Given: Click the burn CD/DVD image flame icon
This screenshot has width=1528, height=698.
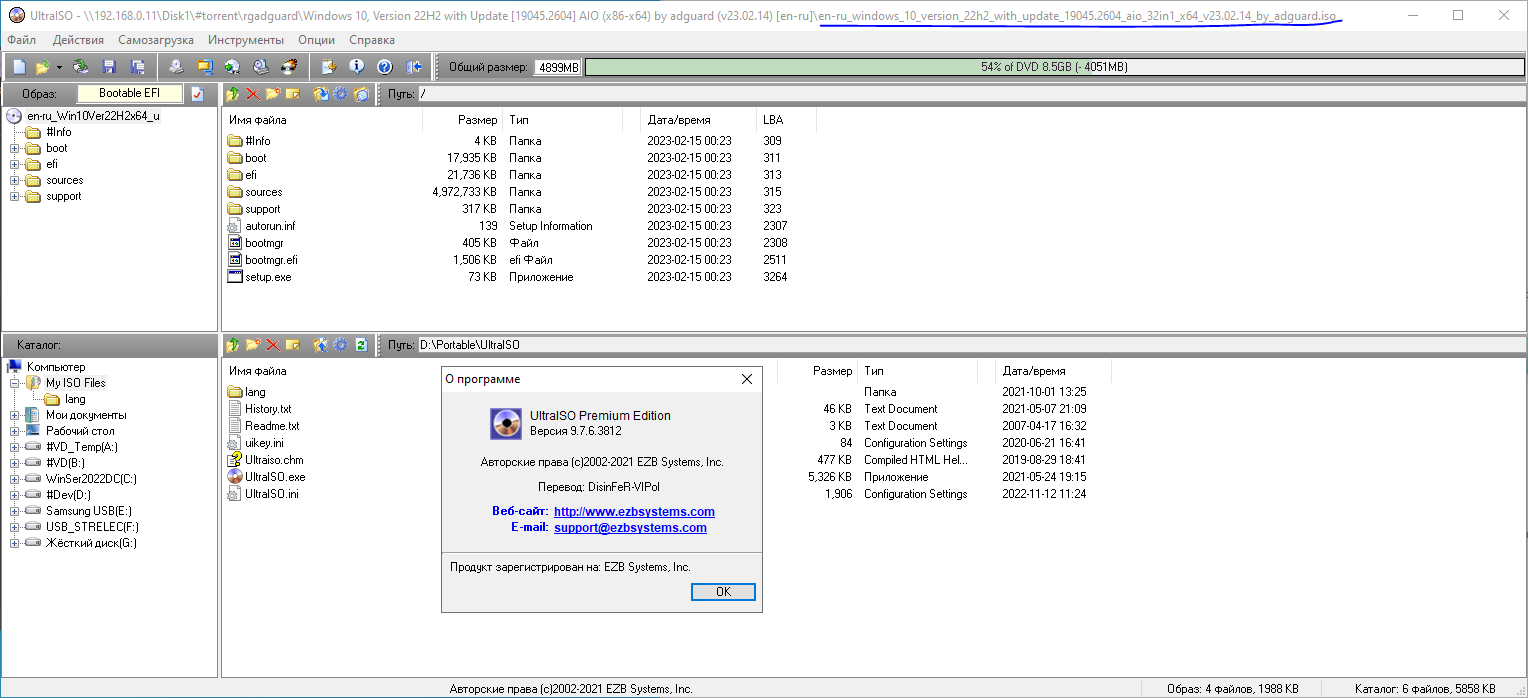Looking at the screenshot, I should point(289,67).
